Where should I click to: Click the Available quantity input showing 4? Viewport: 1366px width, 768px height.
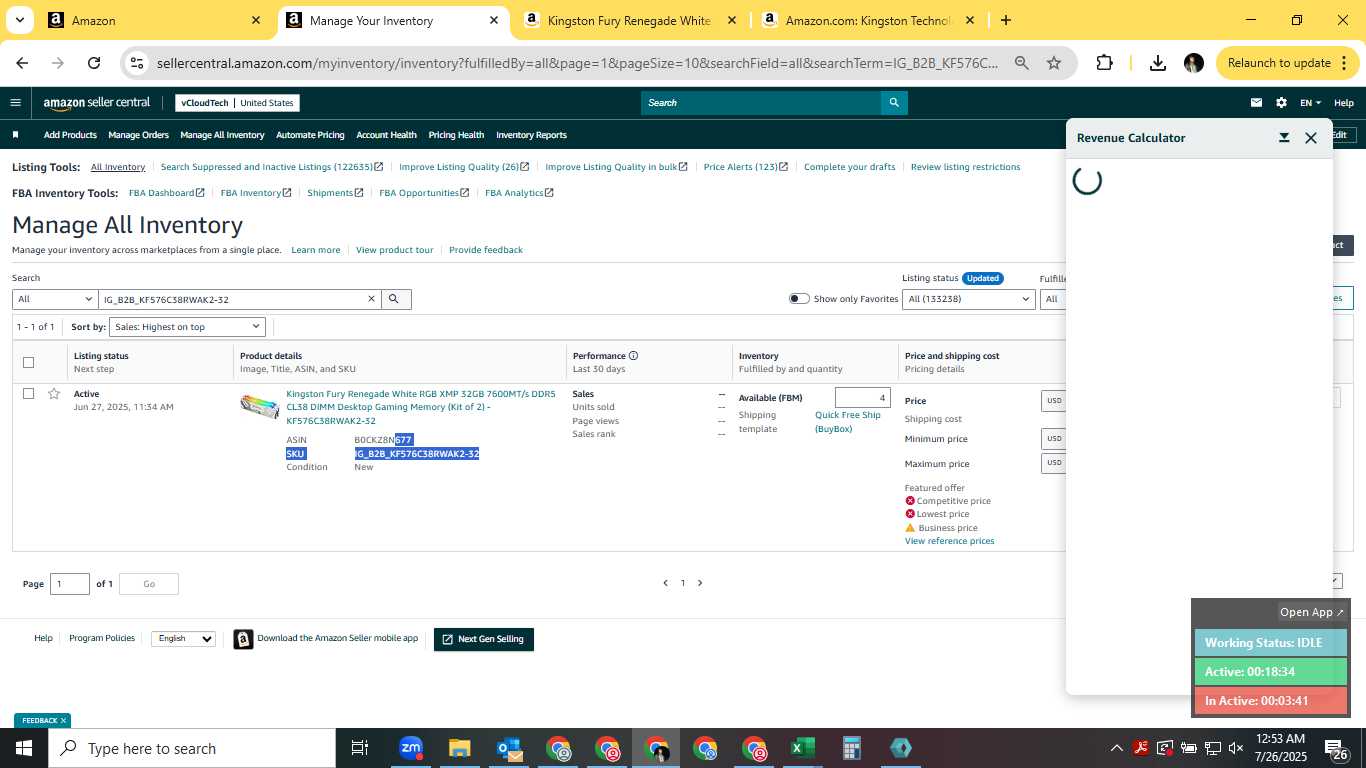[863, 398]
